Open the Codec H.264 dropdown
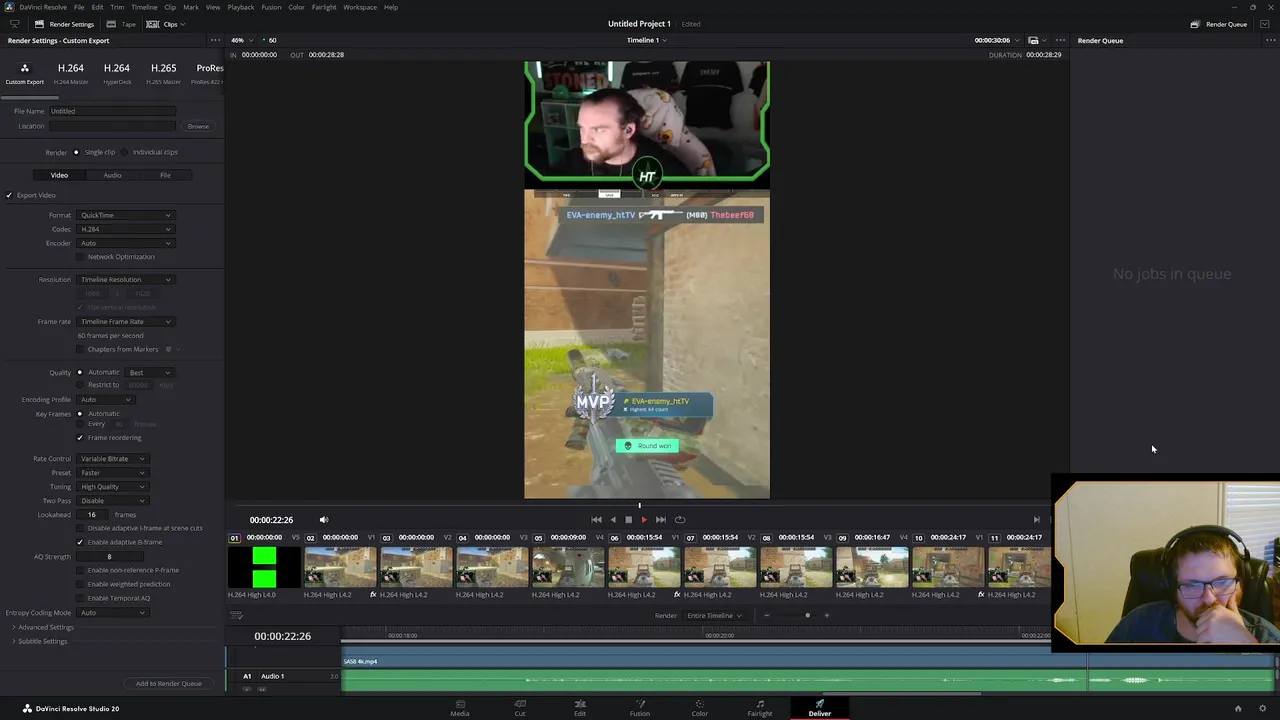Viewport: 1280px width, 720px height. pyautogui.click(x=125, y=229)
